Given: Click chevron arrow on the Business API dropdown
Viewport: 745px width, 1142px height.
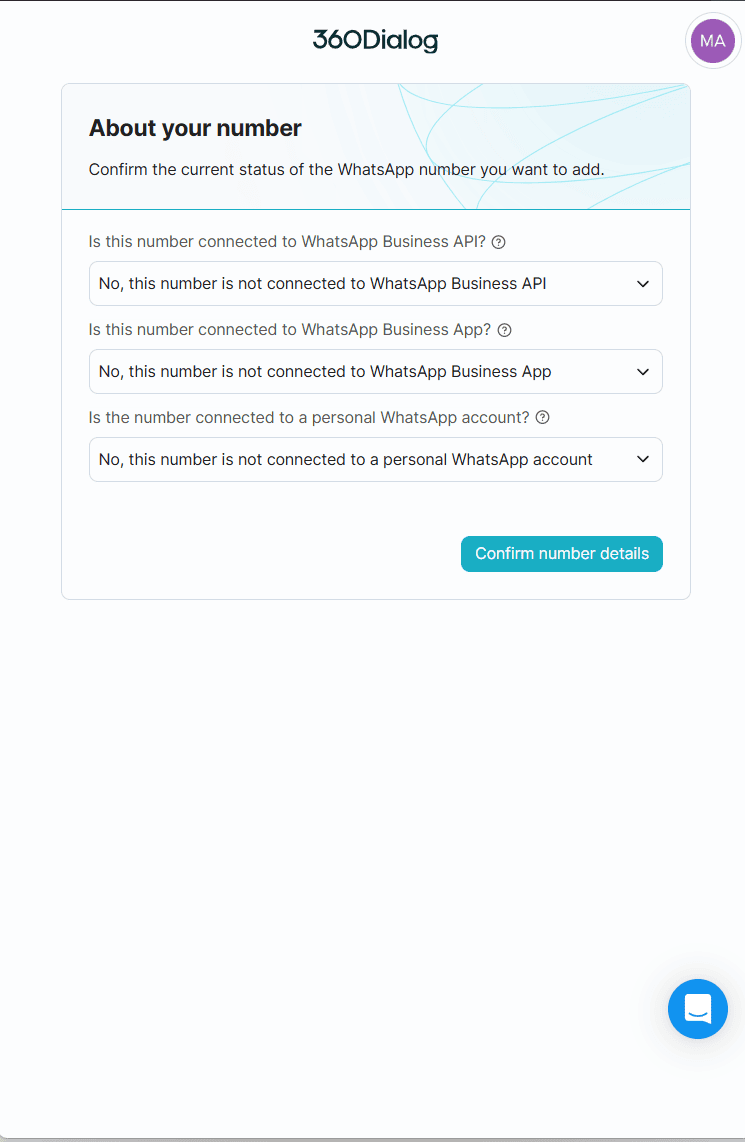Looking at the screenshot, I should pos(643,284).
